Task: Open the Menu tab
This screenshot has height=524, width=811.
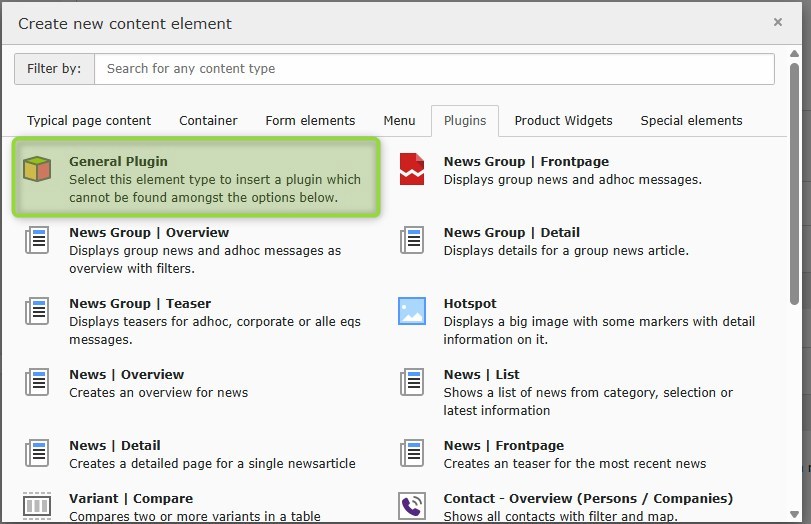Action: click(x=399, y=121)
